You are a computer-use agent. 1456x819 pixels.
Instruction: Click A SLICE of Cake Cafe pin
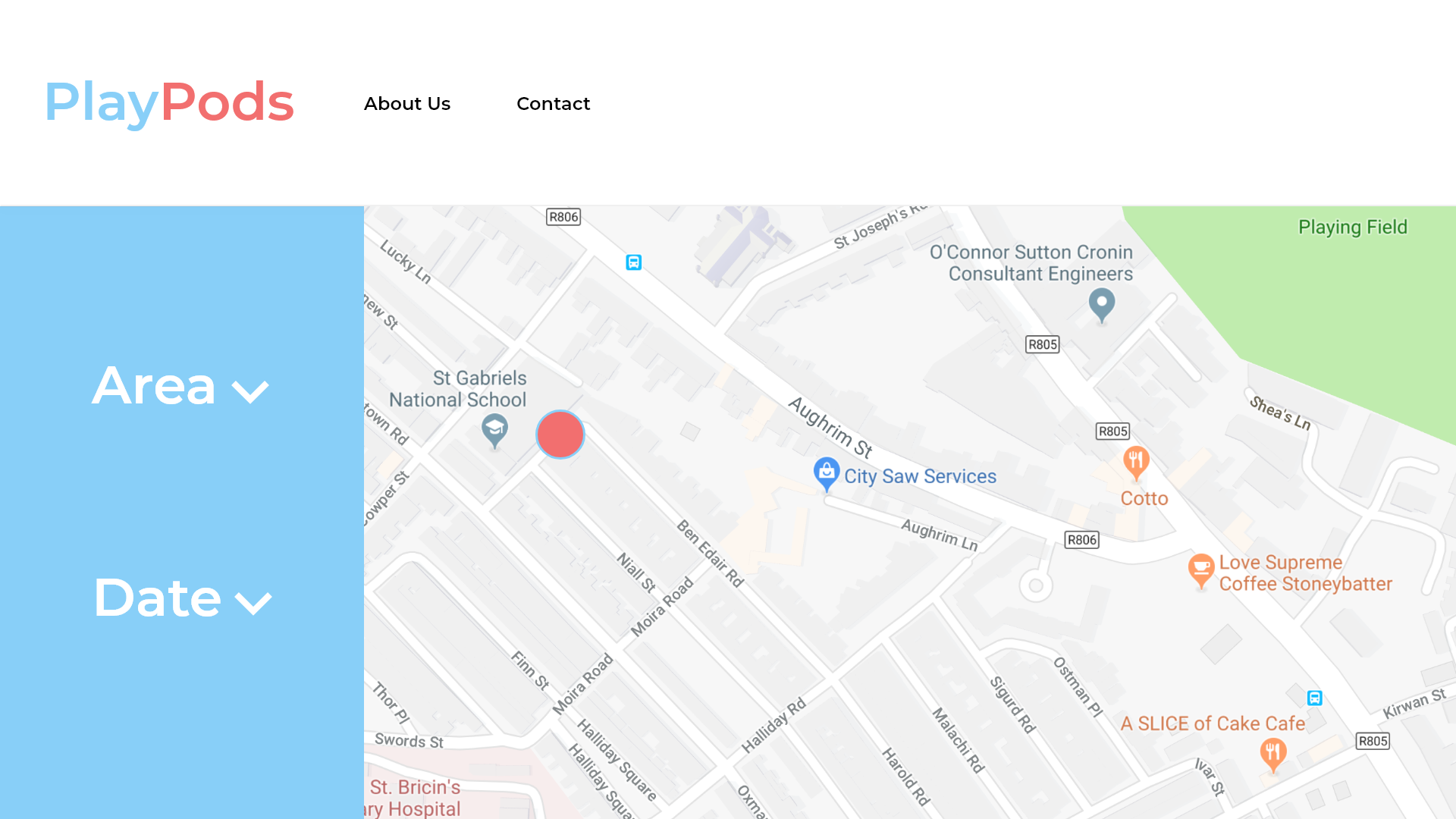coord(1273,755)
